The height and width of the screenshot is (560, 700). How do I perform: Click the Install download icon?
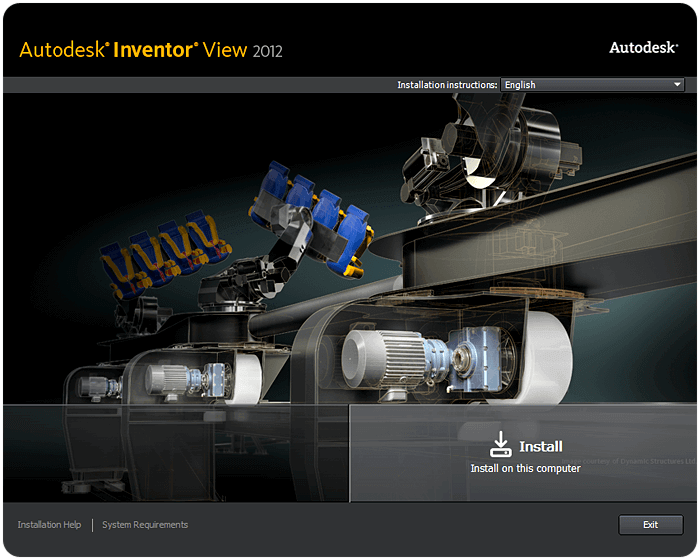pos(500,444)
